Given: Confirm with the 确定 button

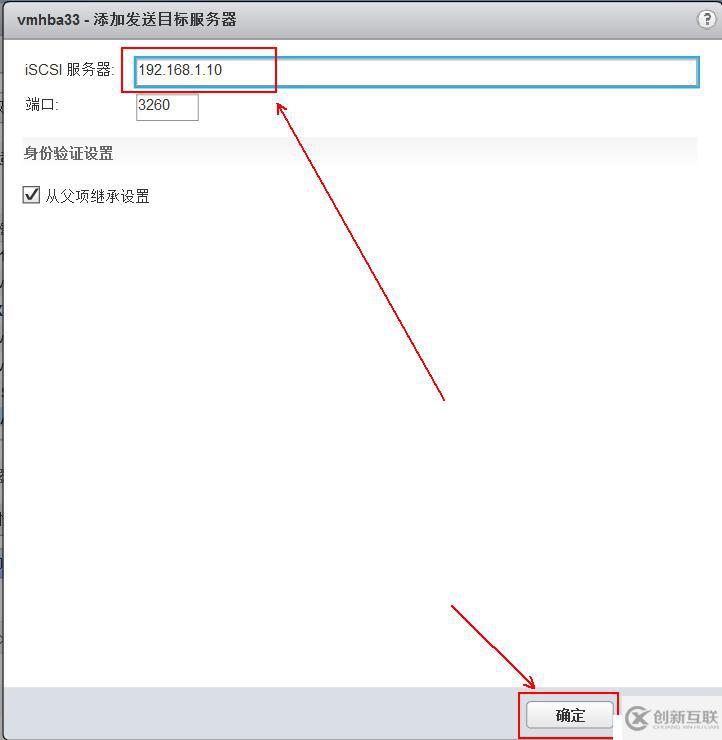Looking at the screenshot, I should point(570,715).
